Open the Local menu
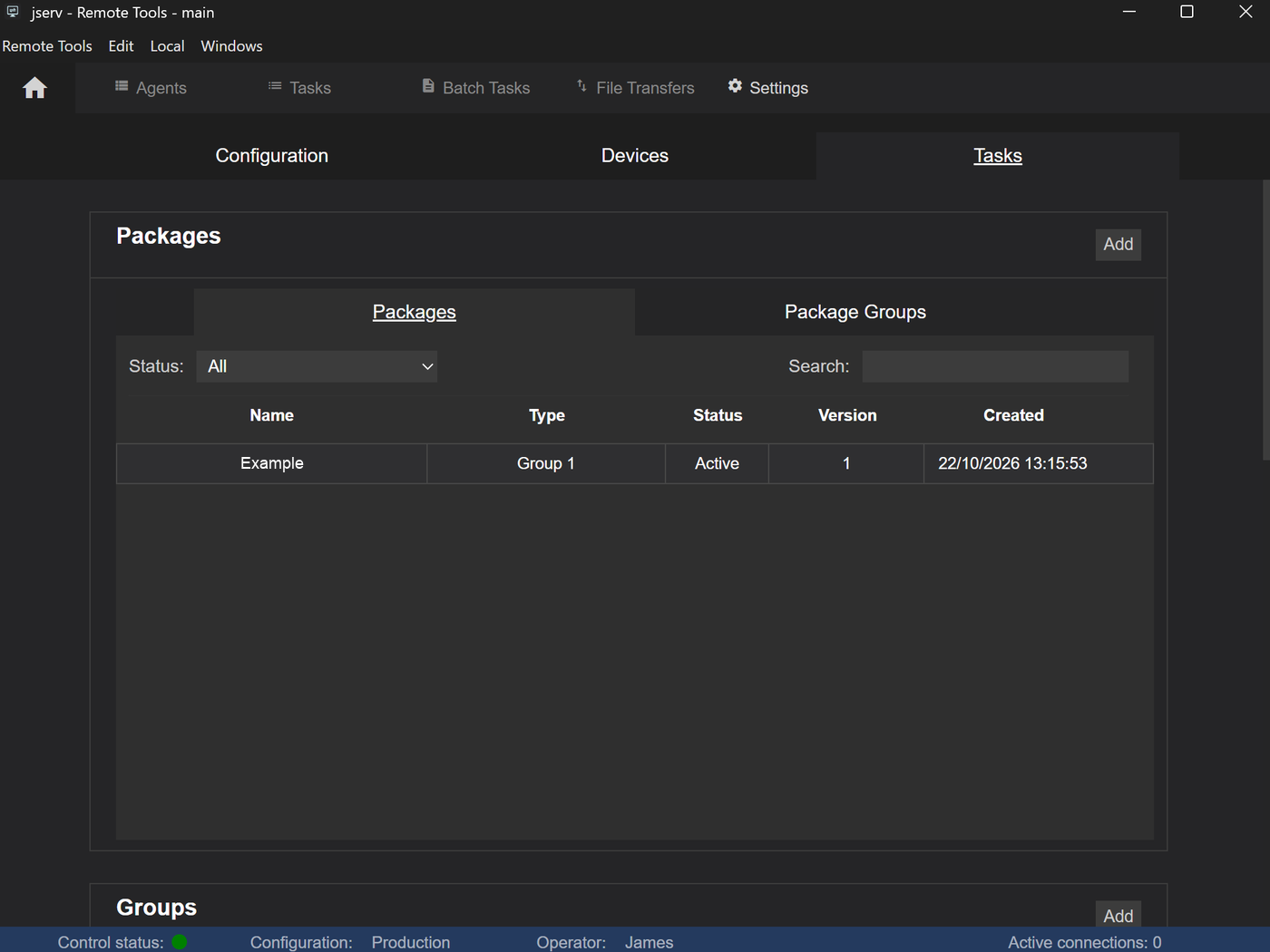 tap(167, 46)
